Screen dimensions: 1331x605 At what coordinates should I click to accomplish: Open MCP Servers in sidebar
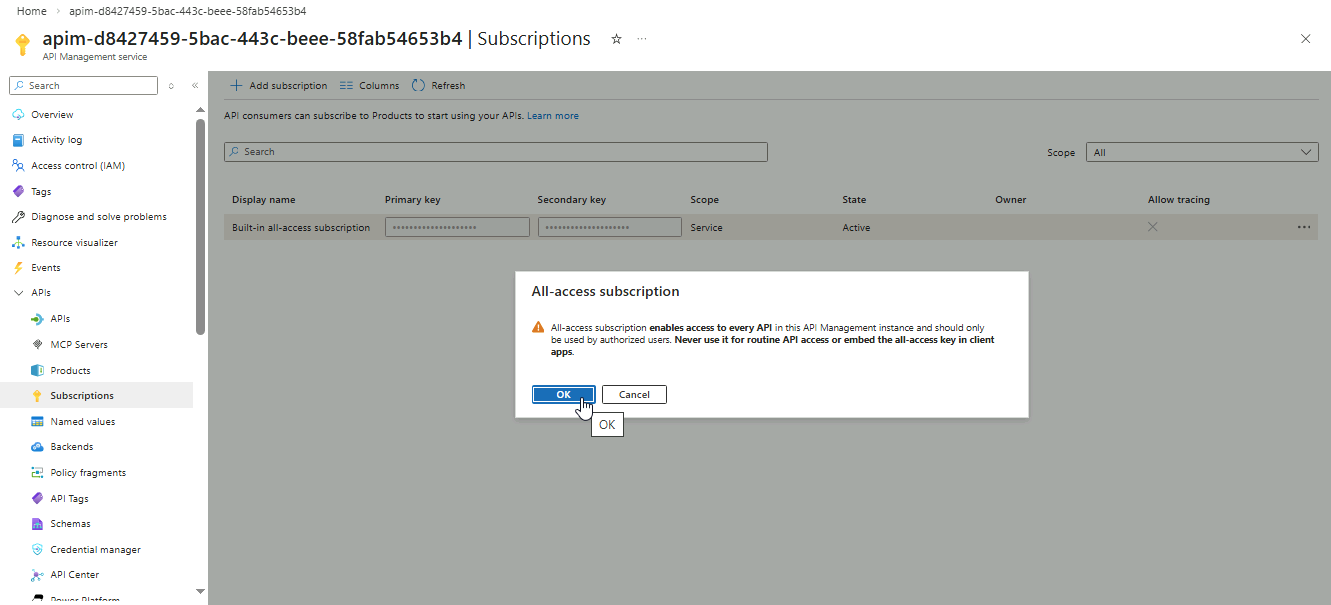[79, 345]
